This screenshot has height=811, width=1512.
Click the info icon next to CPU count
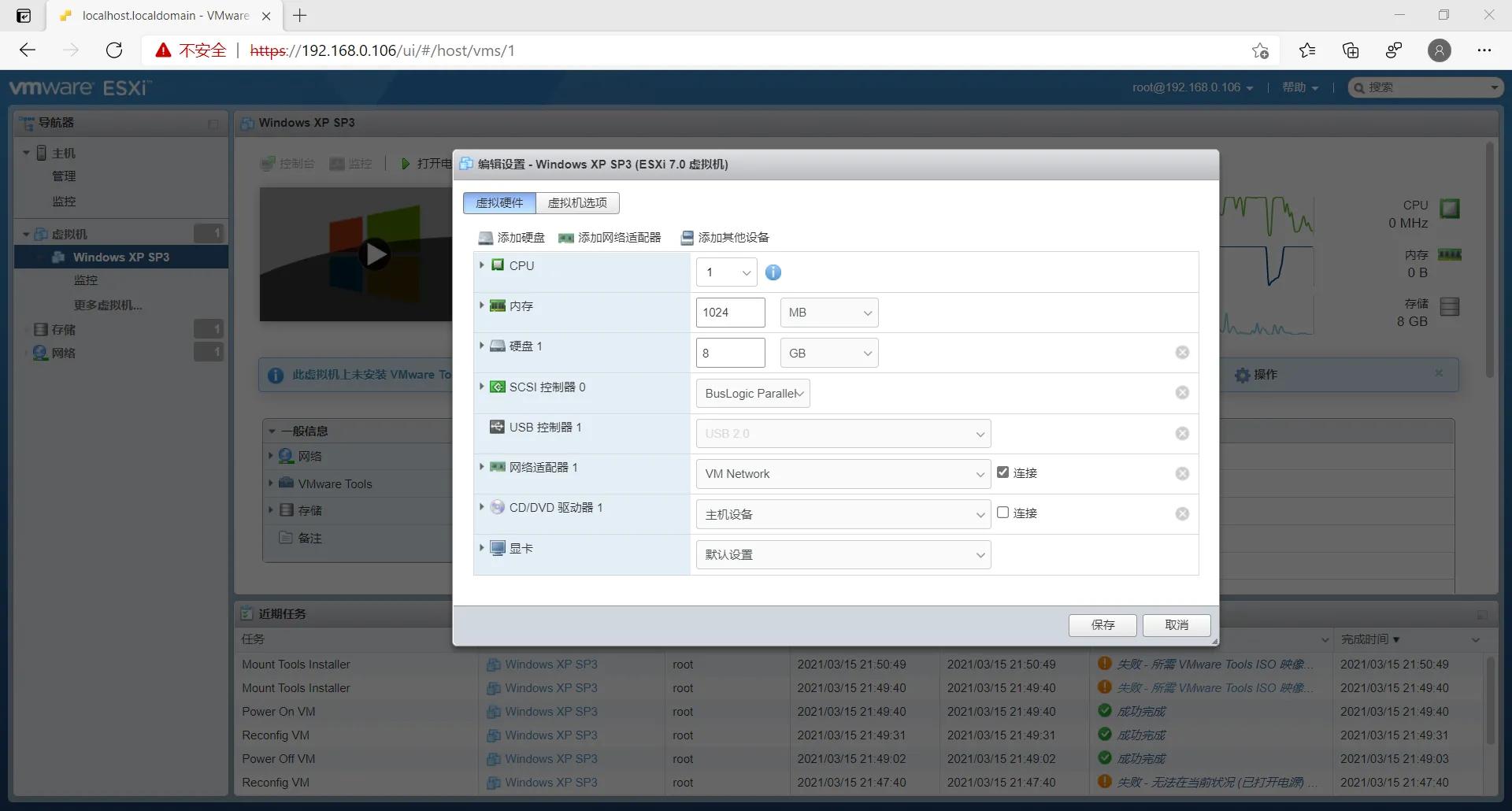point(773,272)
